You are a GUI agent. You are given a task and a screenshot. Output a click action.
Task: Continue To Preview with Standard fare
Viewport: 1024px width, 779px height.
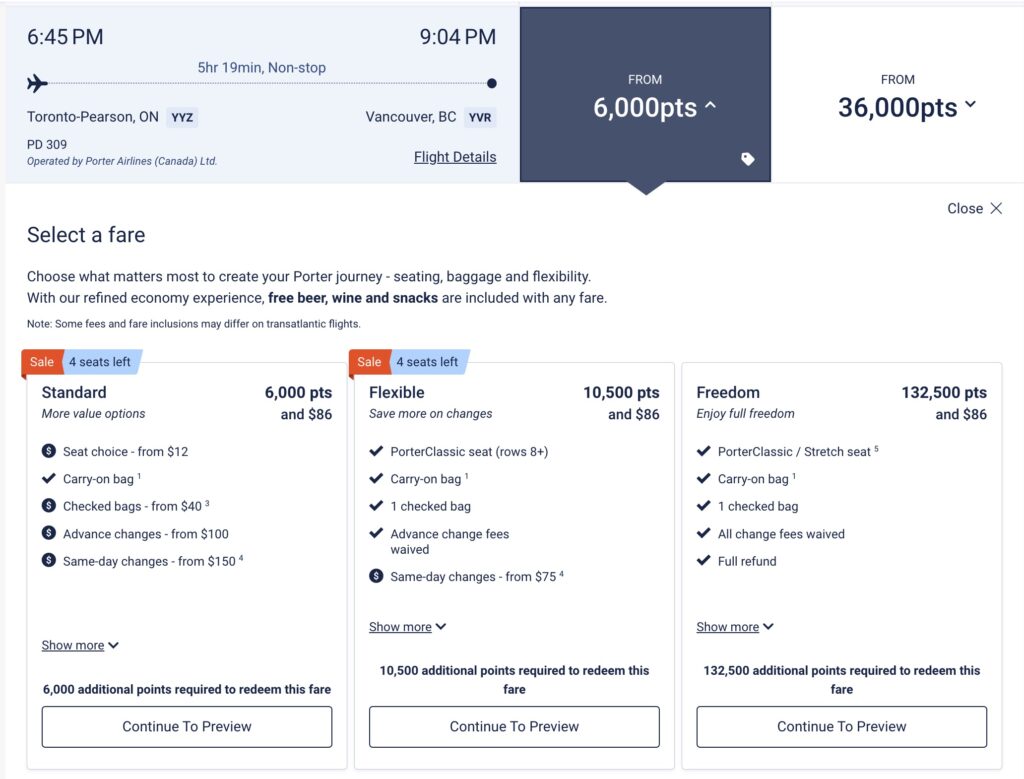187,727
